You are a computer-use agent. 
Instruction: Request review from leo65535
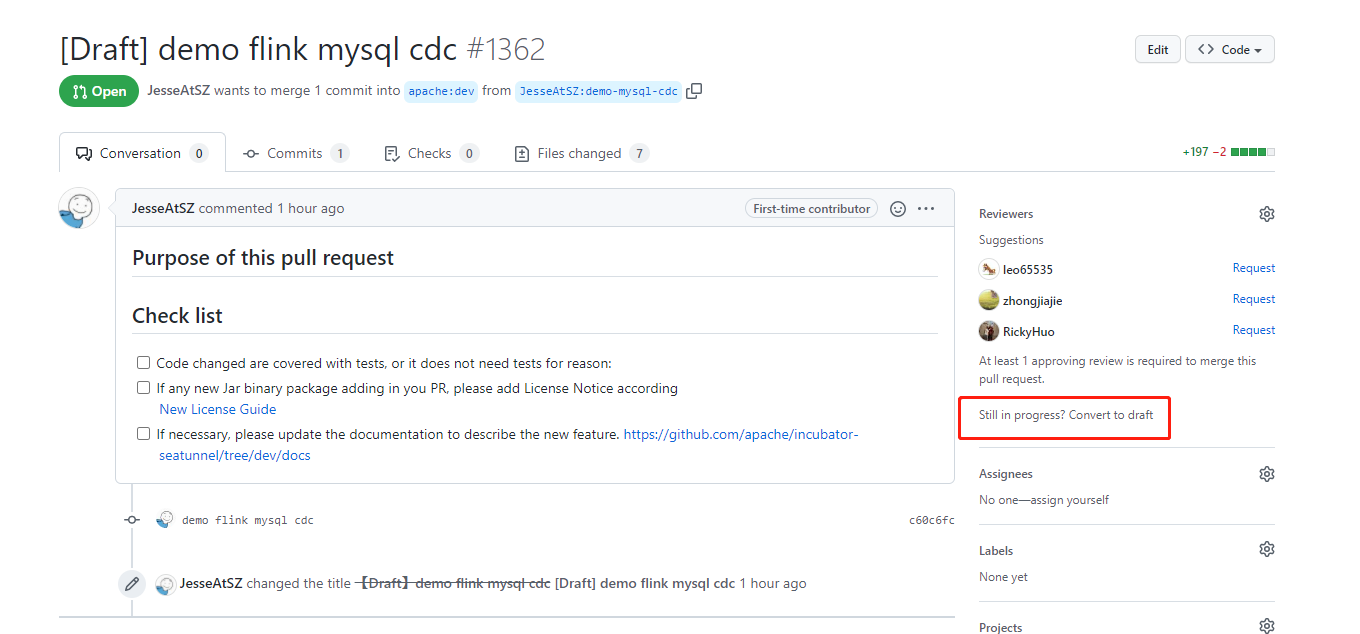(1253, 268)
